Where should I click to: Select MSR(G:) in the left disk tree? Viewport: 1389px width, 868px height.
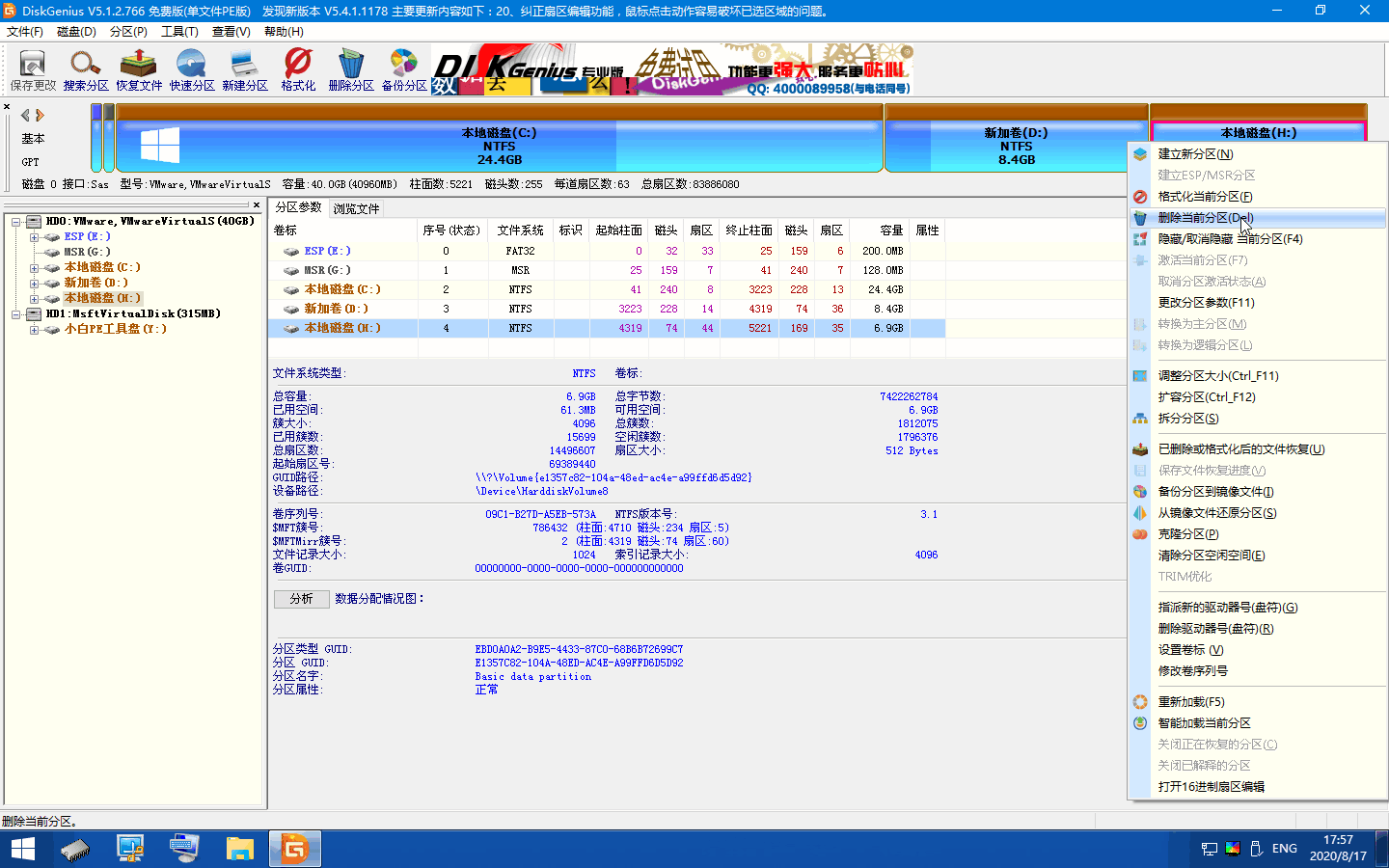(87, 253)
